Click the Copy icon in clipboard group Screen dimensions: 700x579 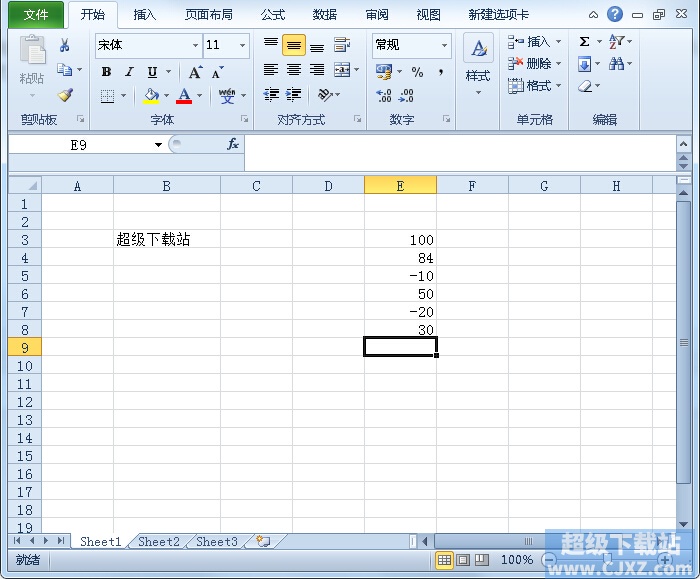pyautogui.click(x=64, y=70)
